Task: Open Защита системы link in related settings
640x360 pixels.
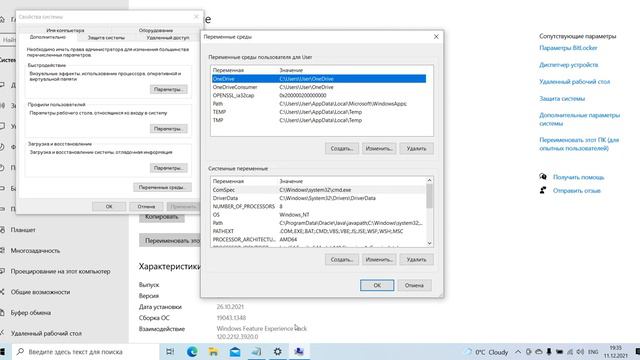Action: click(x=562, y=98)
